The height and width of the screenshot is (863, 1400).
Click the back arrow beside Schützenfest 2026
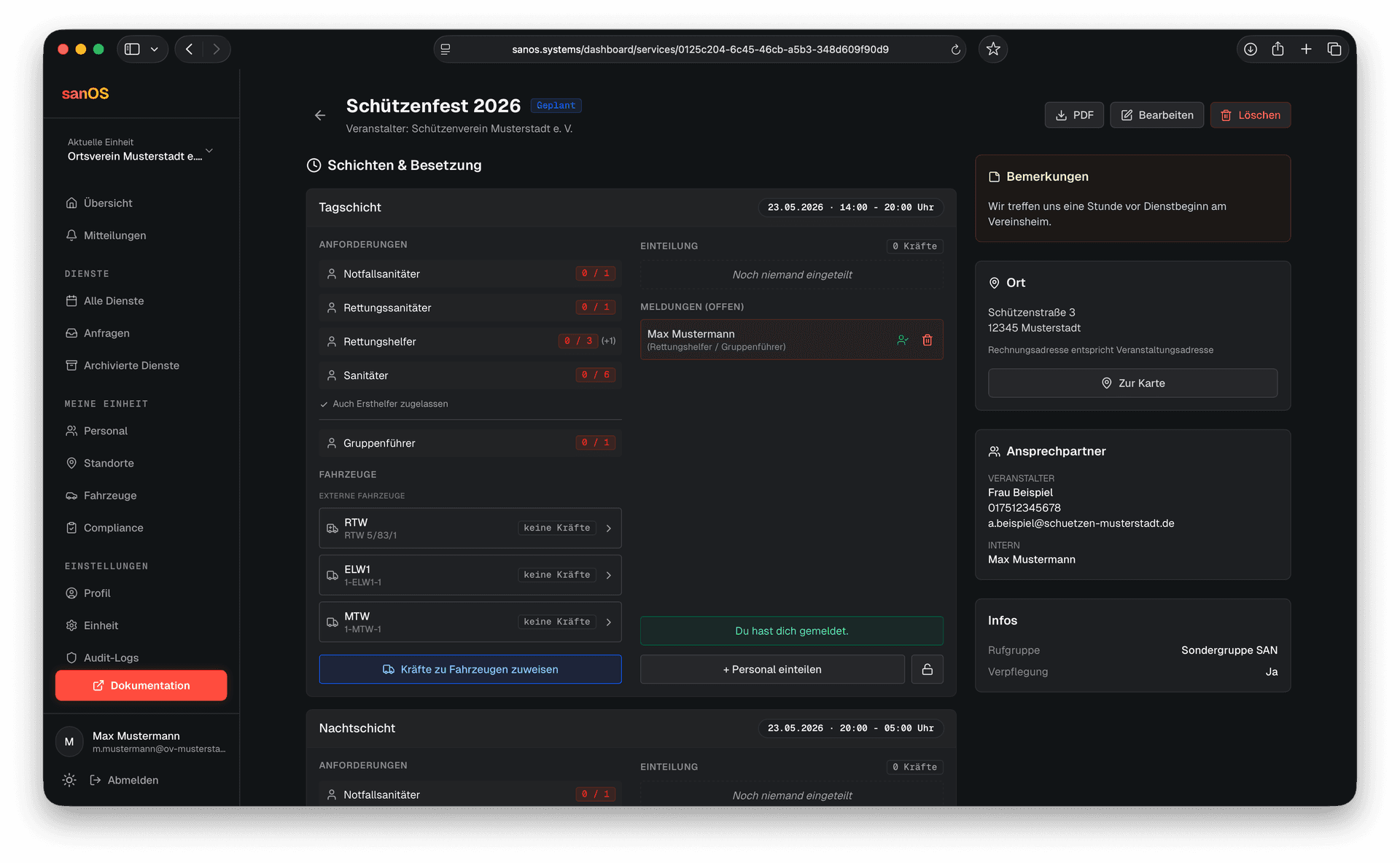(320, 115)
